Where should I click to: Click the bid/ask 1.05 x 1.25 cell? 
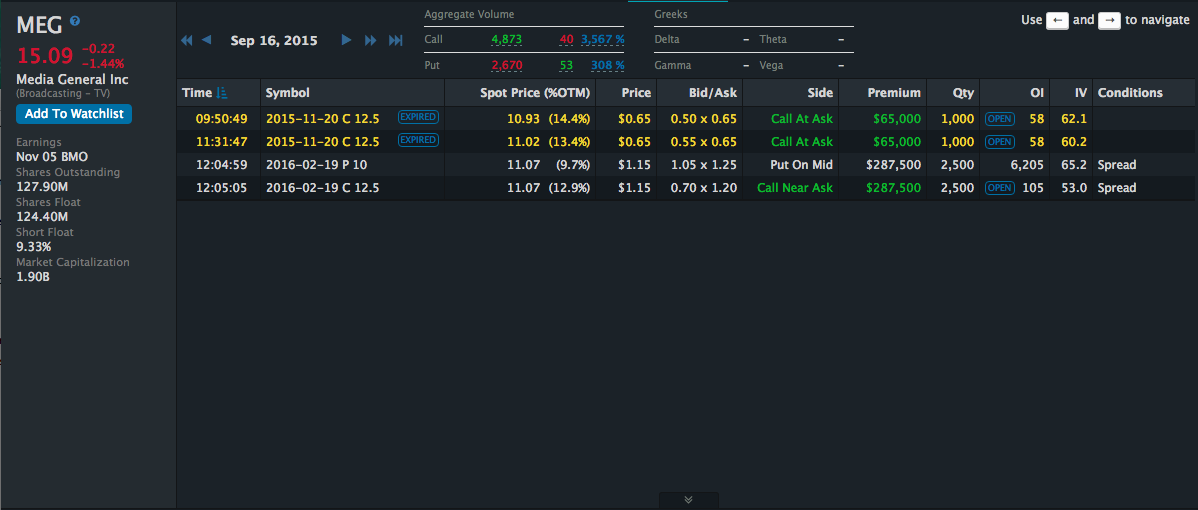pyautogui.click(x=704, y=165)
